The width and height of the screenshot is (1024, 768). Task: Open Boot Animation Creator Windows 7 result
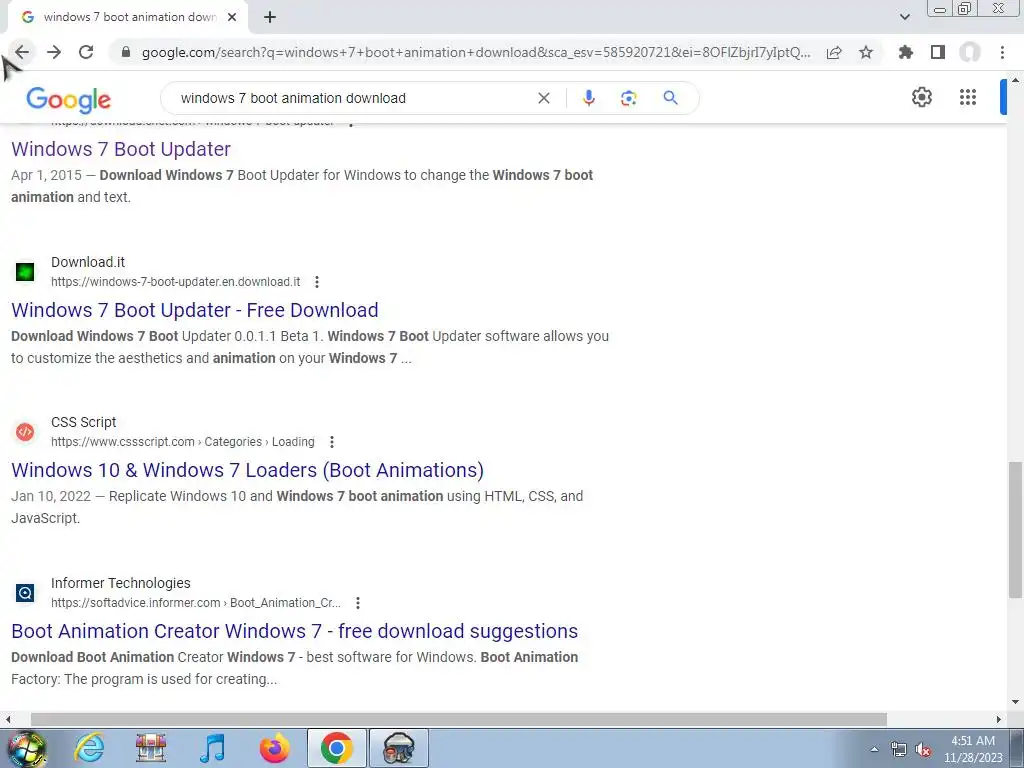tap(295, 631)
